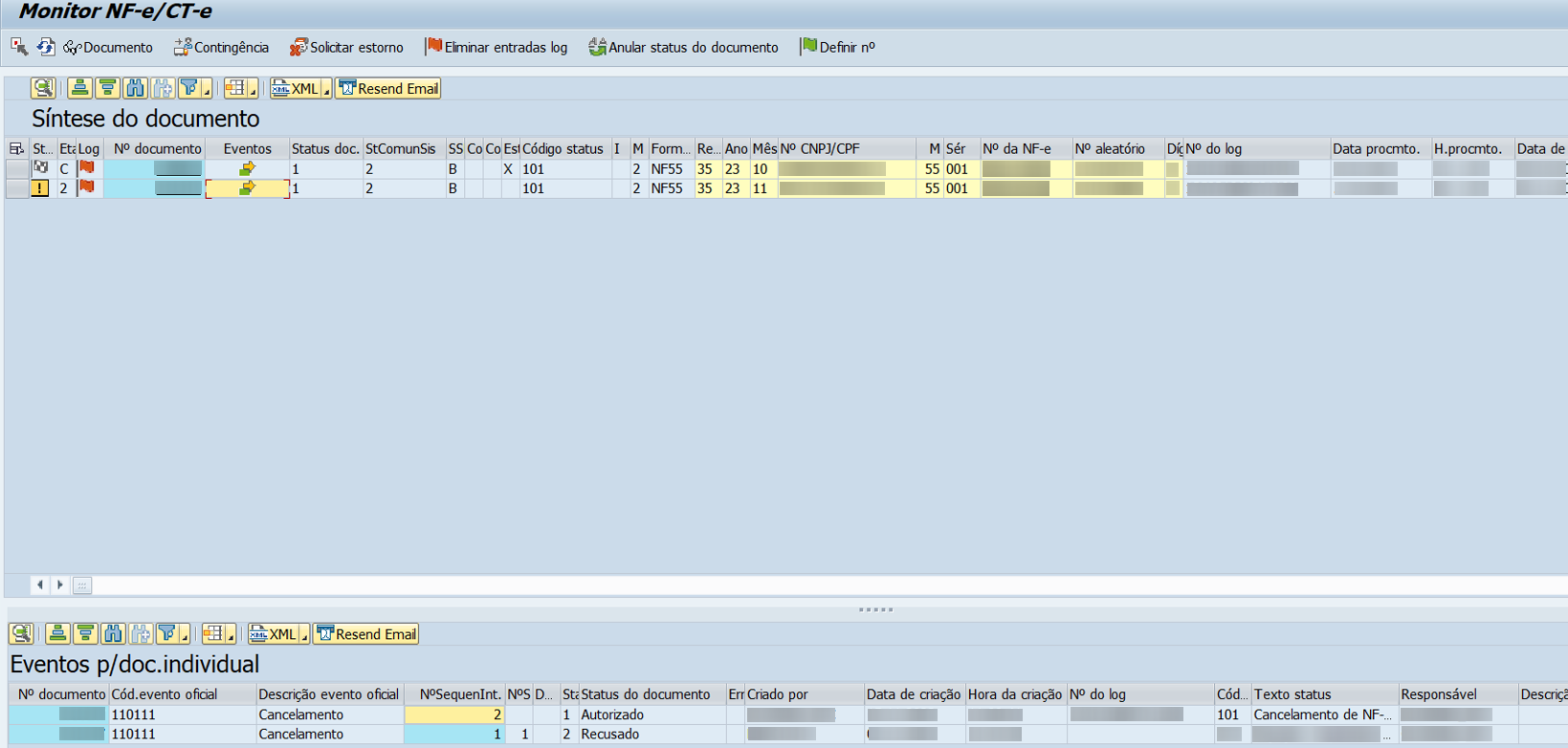Sort descending in Síntese do documento toolbar
This screenshot has height=748, width=1568.
pos(107,88)
